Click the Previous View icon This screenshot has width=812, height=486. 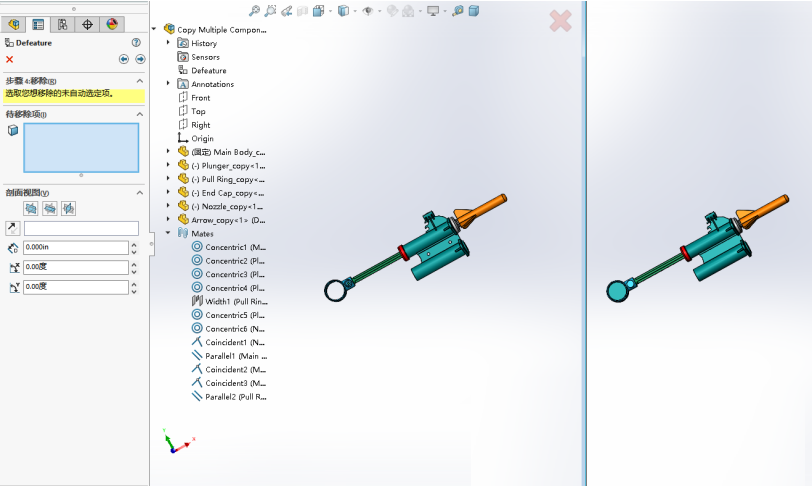click(x=287, y=11)
